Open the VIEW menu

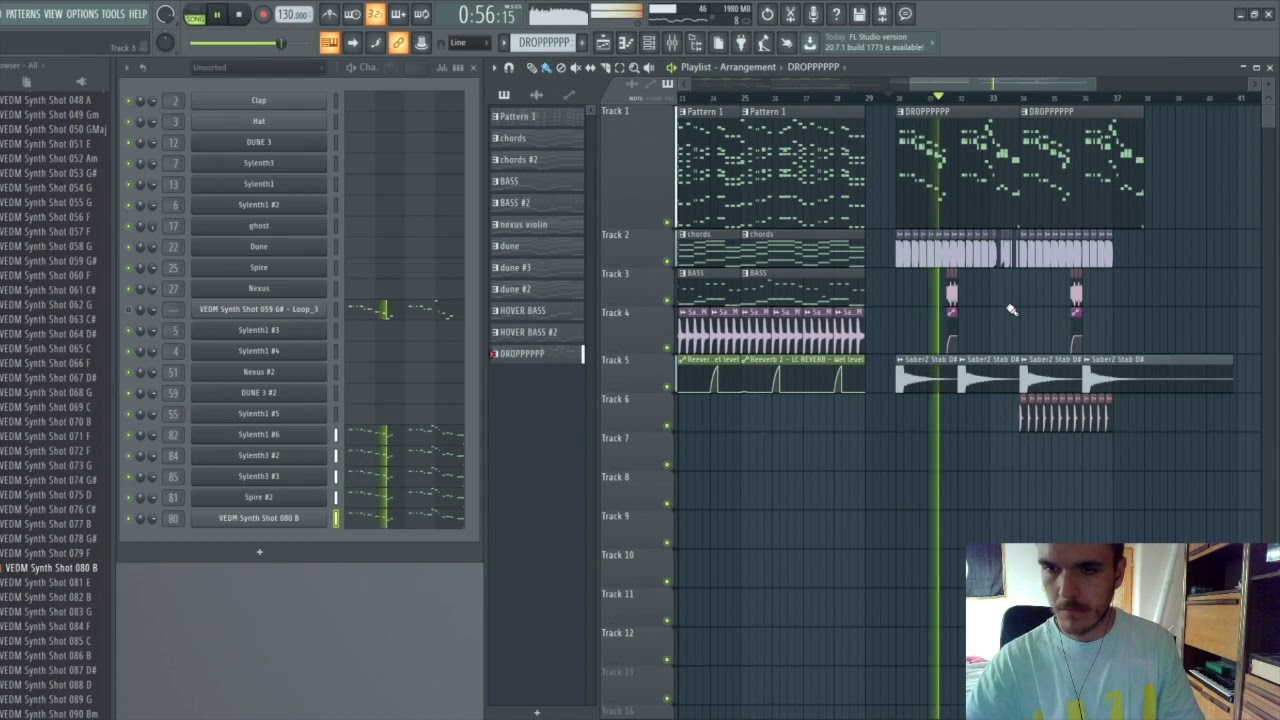tap(53, 14)
